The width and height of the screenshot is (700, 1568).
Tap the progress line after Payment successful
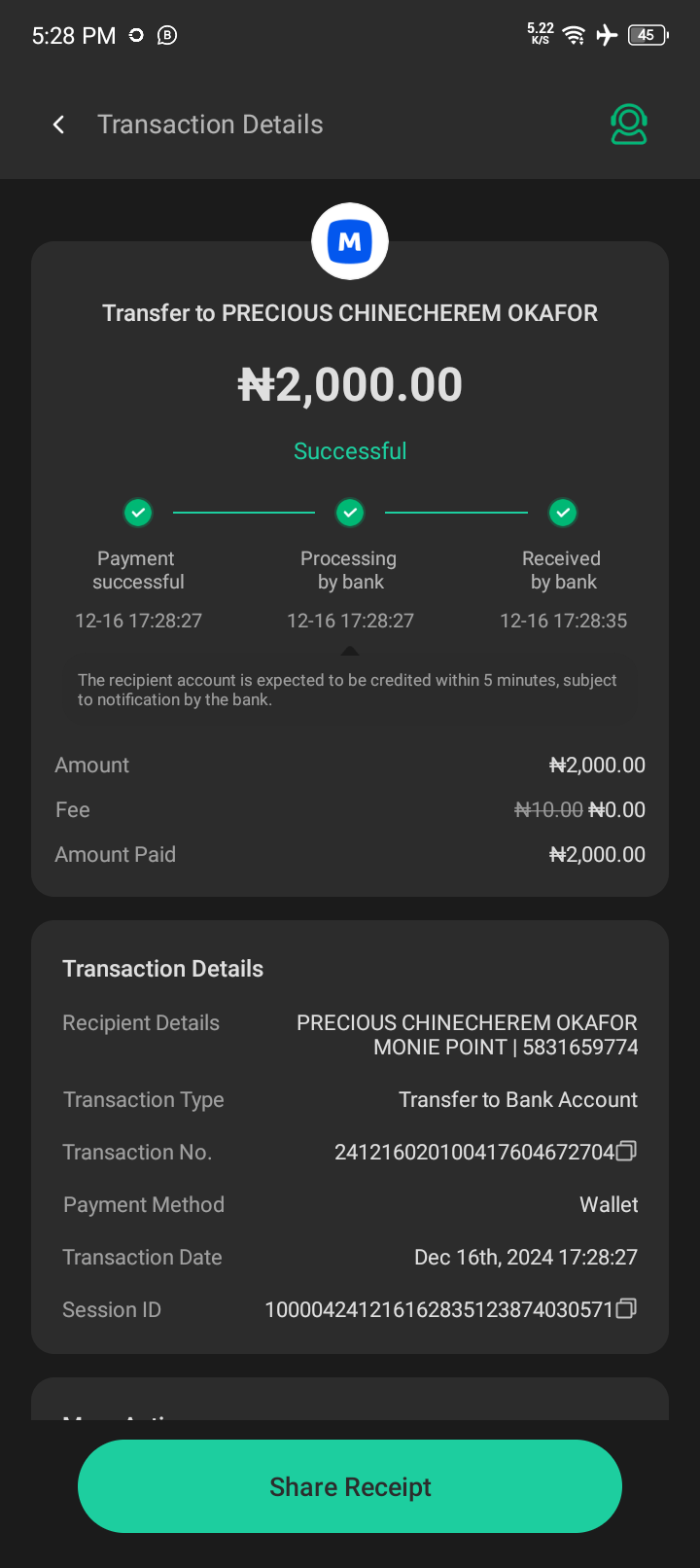click(x=244, y=512)
